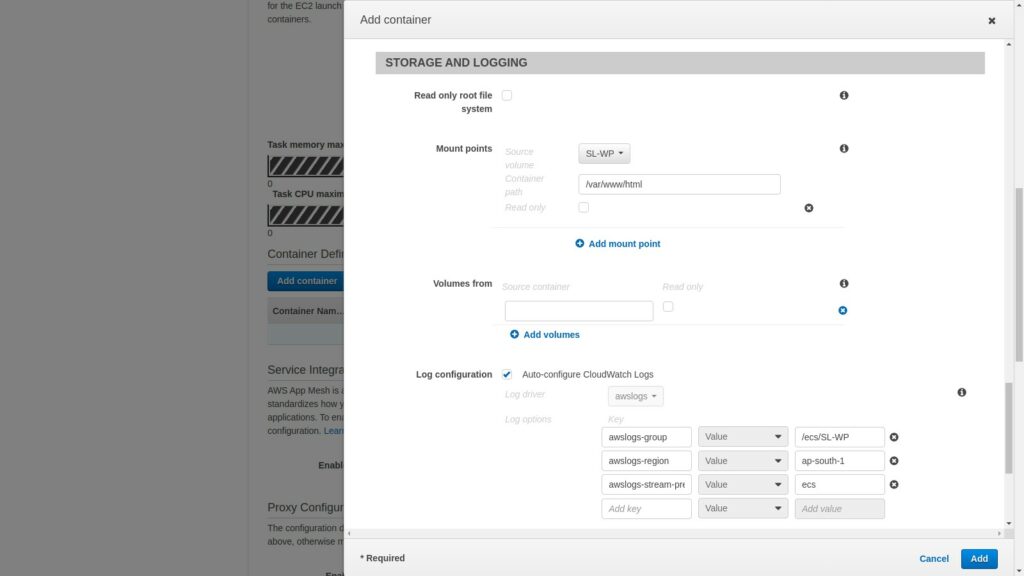
Task: Open the SL-WP source volume dropdown
Action: [604, 153]
